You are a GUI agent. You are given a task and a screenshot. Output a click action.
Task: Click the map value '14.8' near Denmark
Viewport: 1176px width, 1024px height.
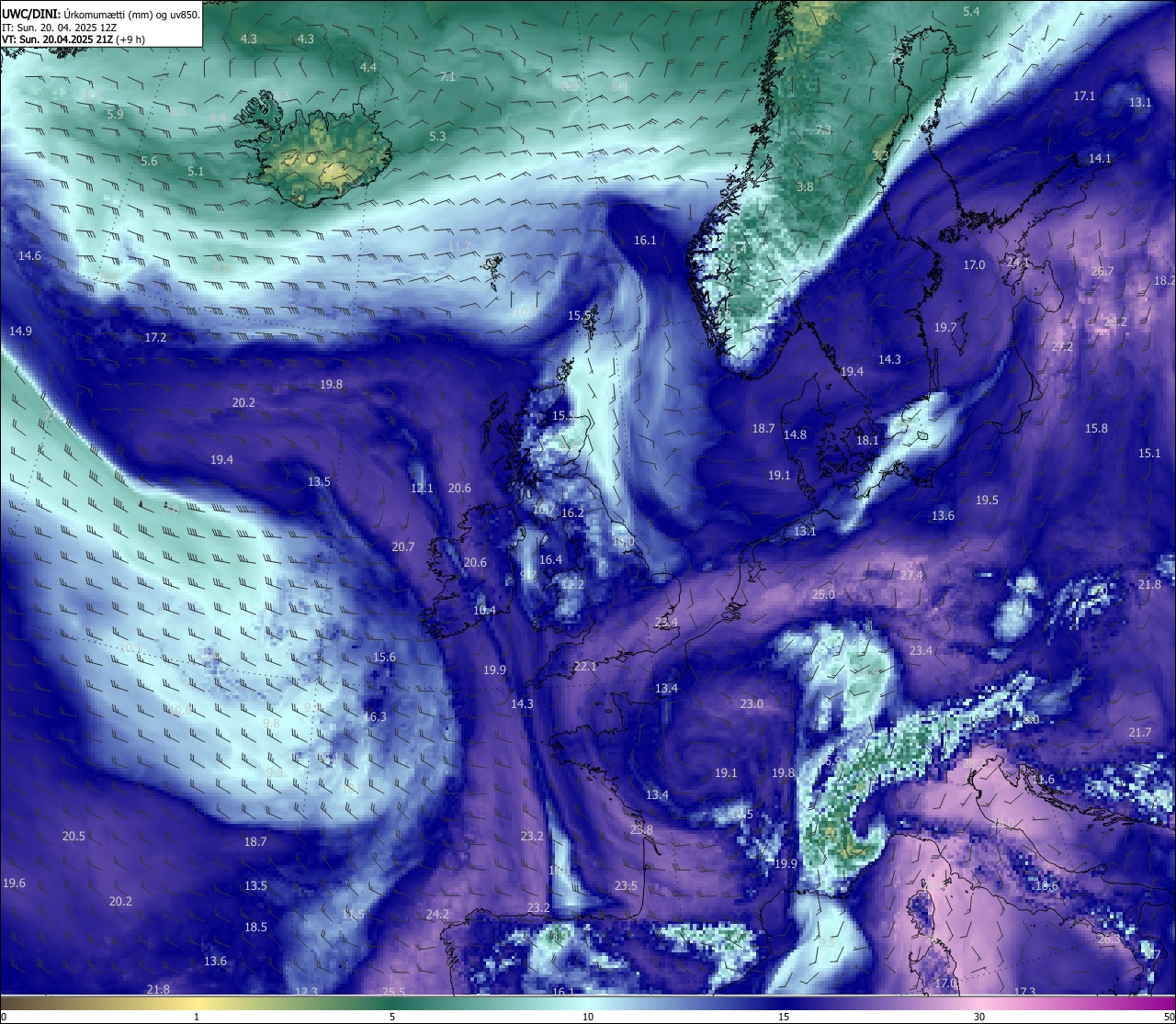tap(795, 435)
